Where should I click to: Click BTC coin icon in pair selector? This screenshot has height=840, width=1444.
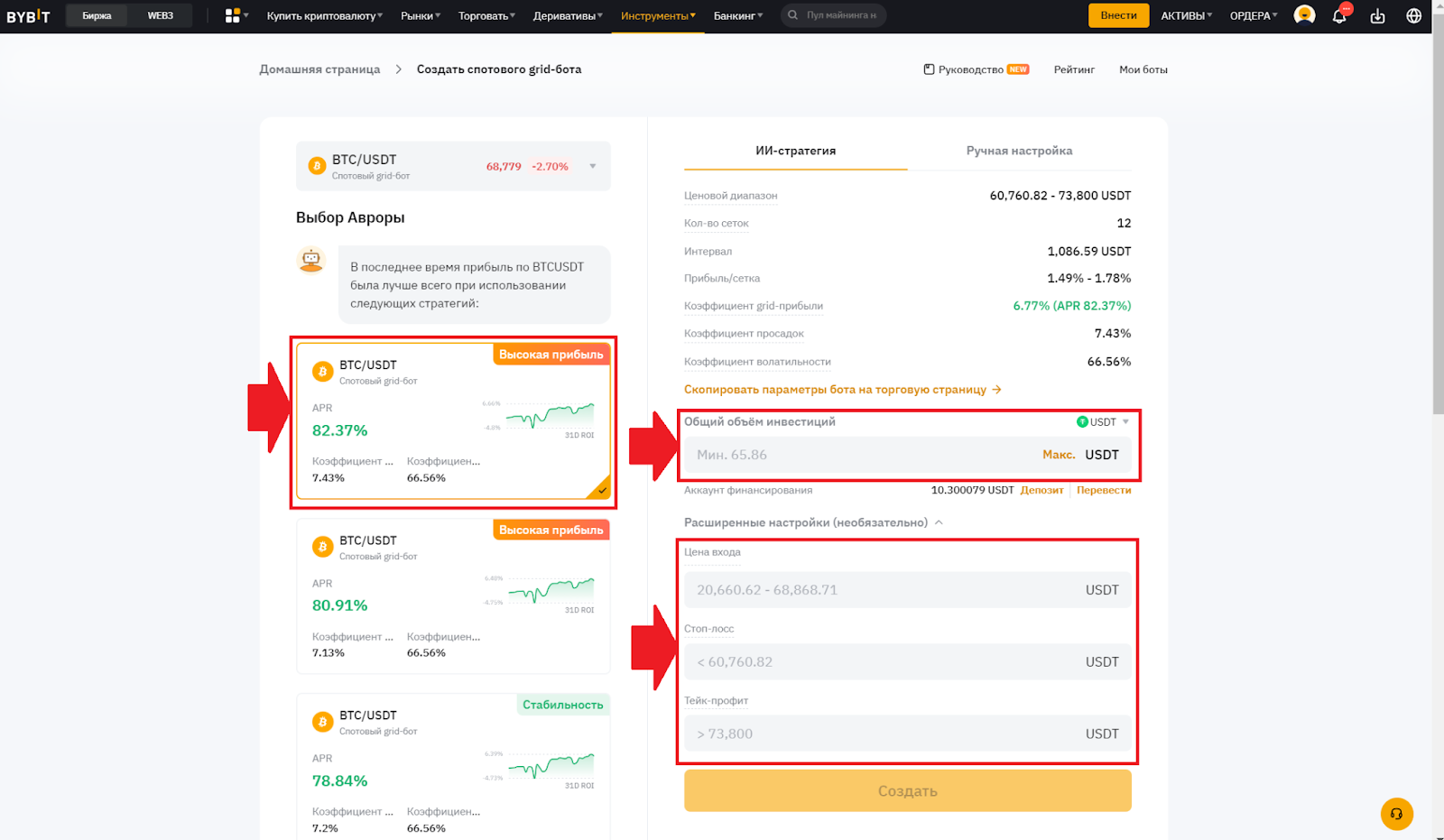pos(317,166)
